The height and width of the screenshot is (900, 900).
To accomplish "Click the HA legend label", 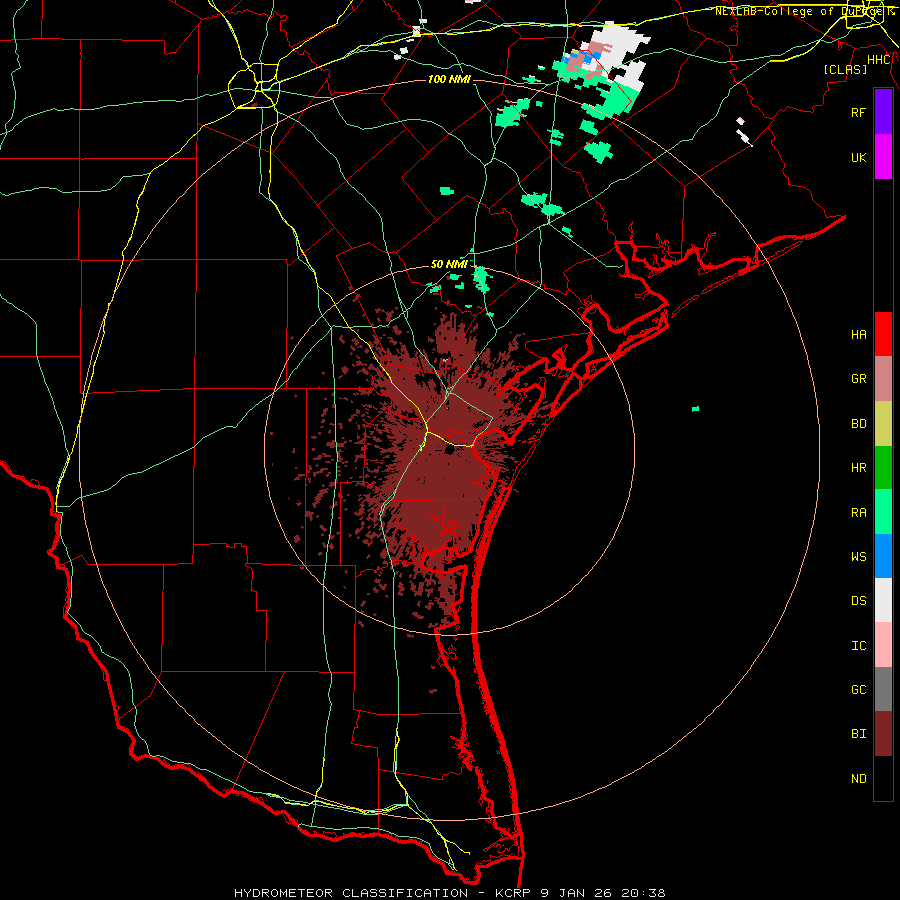I will (858, 335).
